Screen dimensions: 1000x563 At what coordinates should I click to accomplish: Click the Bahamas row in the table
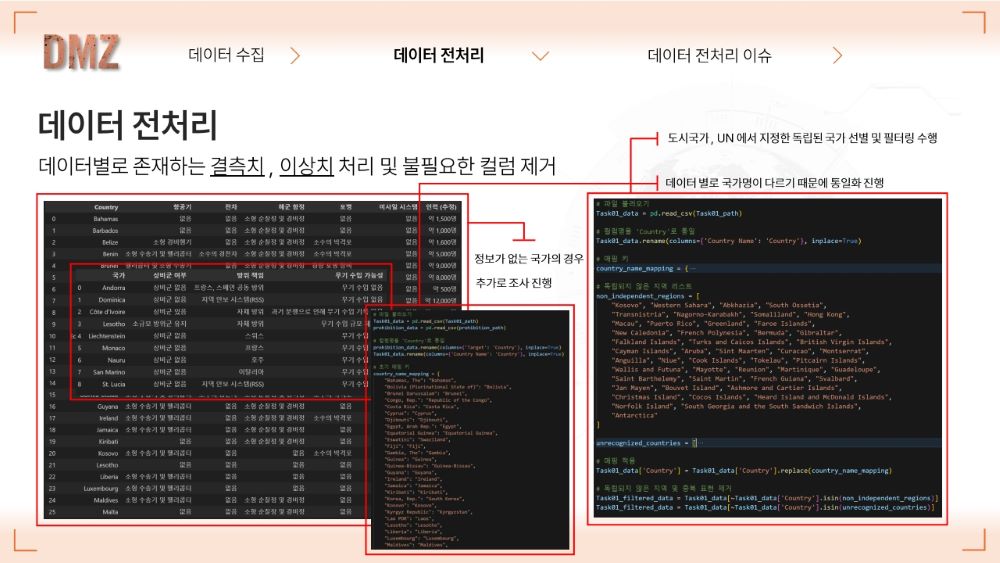[254, 219]
